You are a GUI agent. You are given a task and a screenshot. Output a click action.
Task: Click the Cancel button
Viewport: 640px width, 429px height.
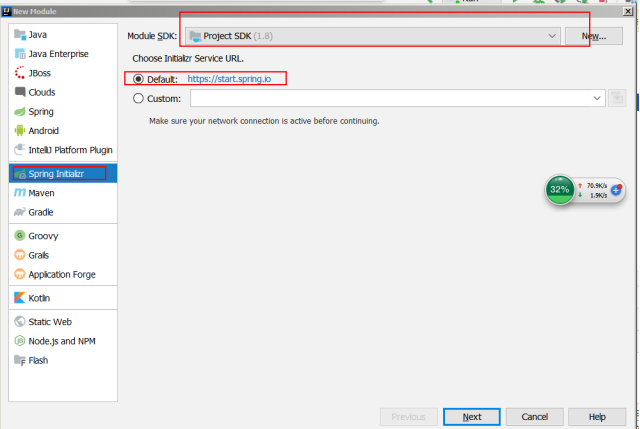point(535,417)
